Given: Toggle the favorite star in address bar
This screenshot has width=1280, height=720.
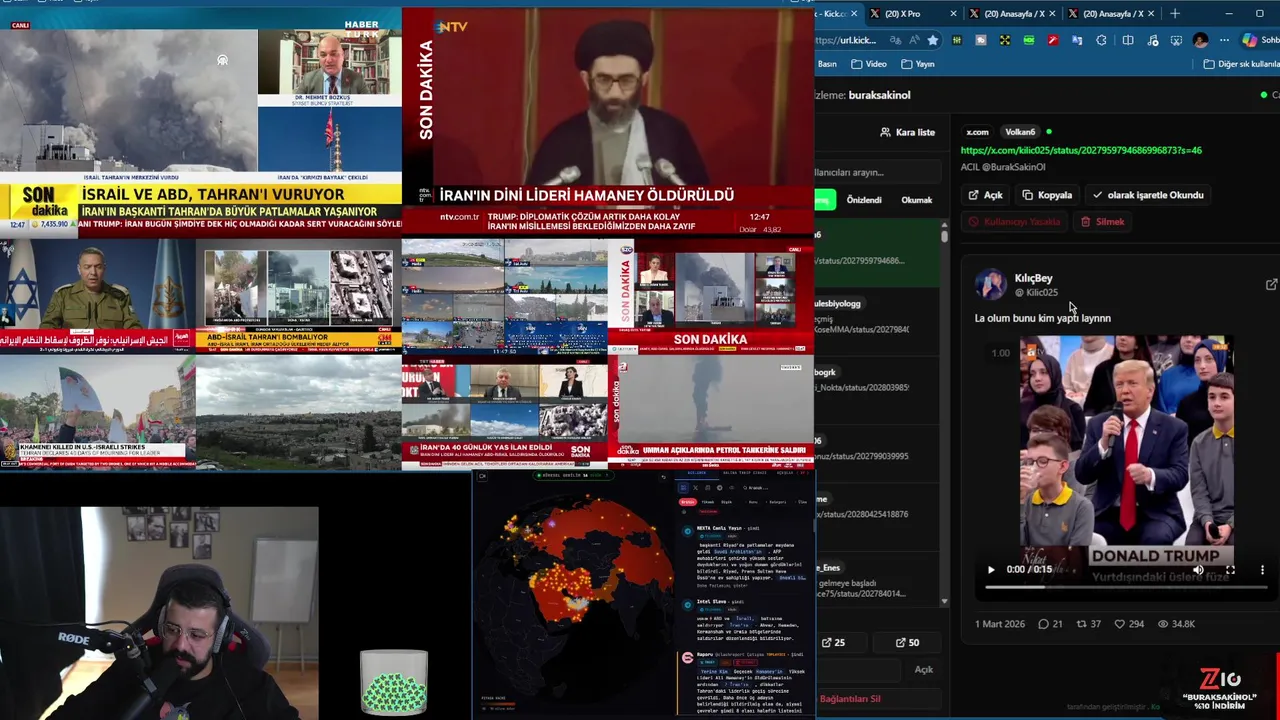Looking at the screenshot, I should tap(932, 40).
